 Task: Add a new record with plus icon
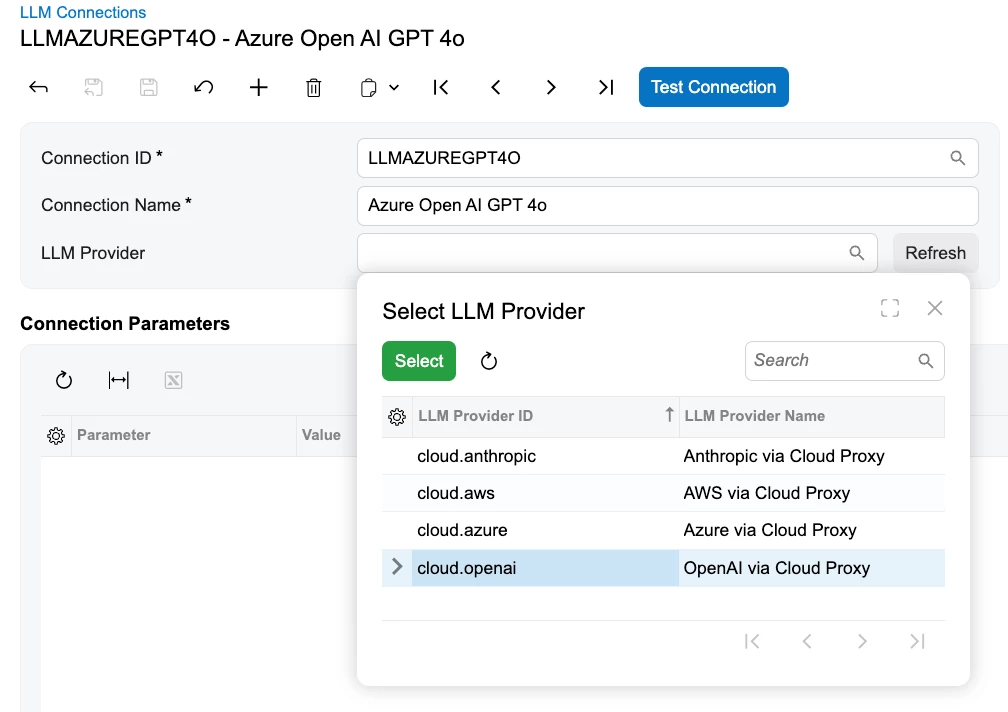tap(258, 87)
